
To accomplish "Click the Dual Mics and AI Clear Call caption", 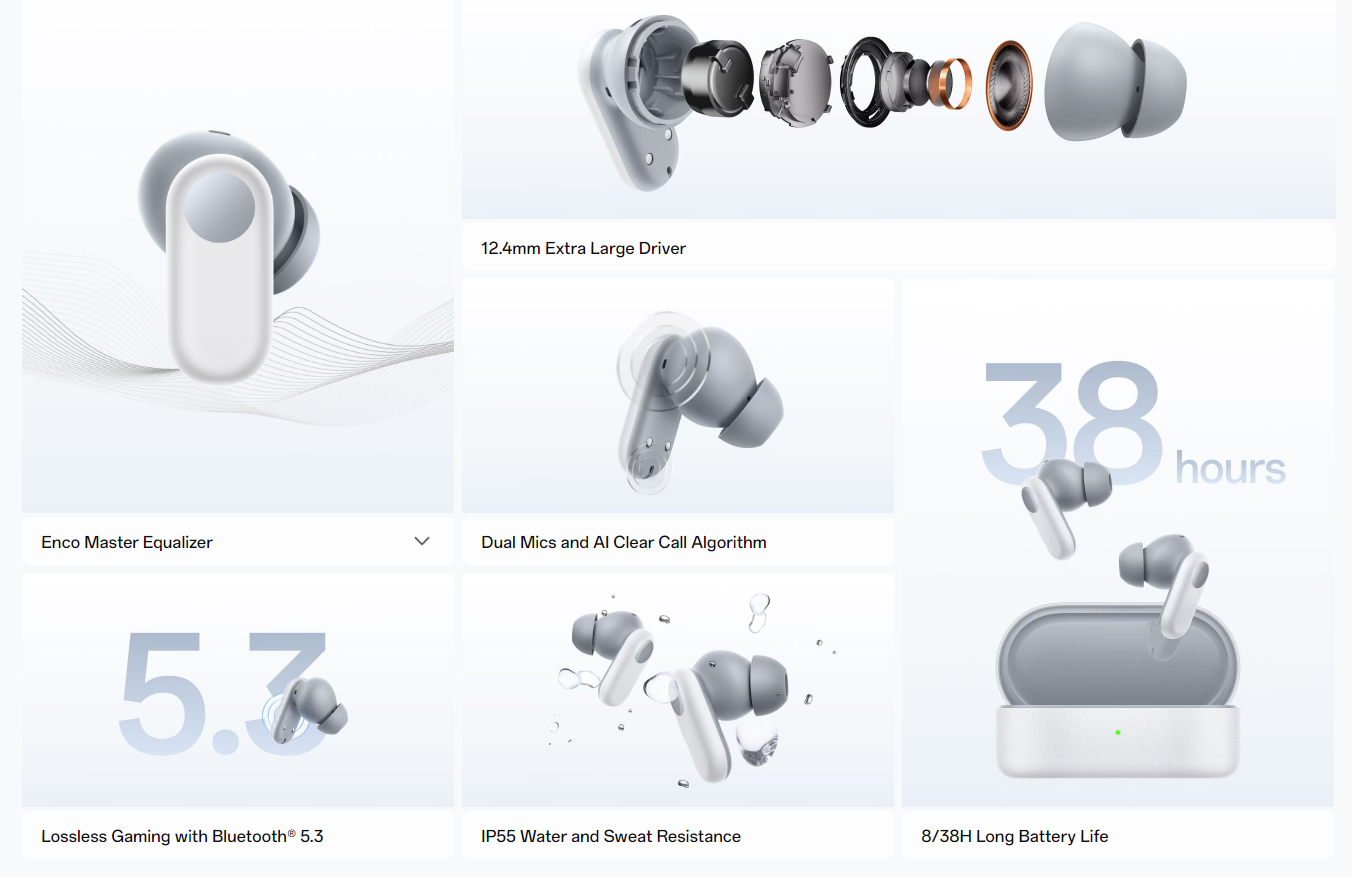I will 624,542.
